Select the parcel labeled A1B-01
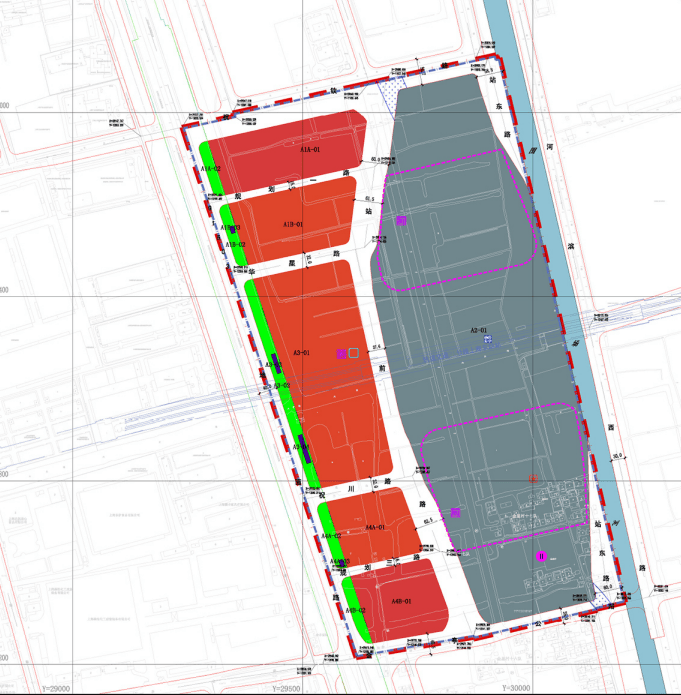Image resolution: width=681 pixels, height=695 pixels. pos(295,218)
